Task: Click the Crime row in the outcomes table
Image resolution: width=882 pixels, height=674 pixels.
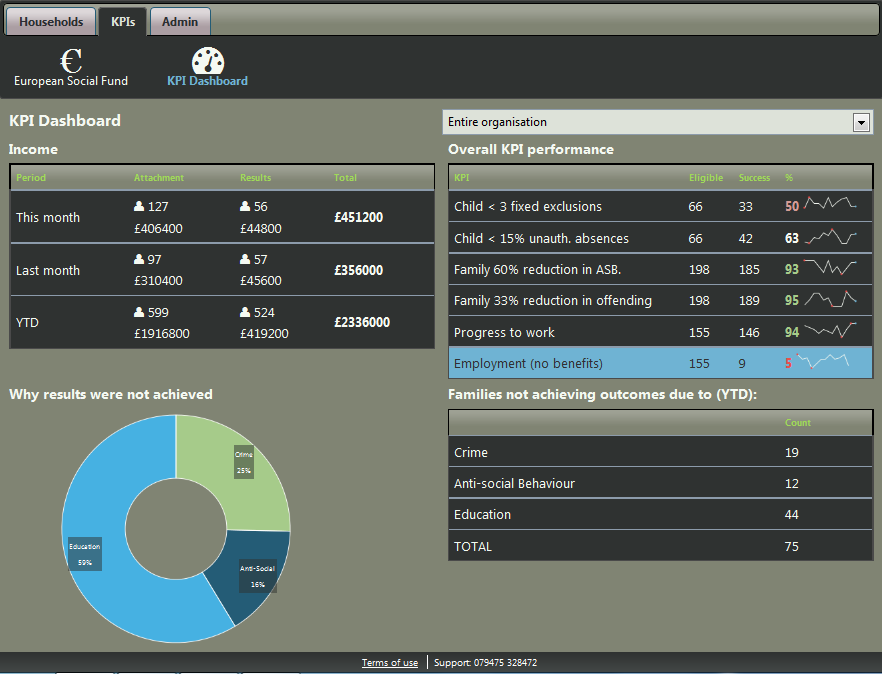Action: (x=600, y=453)
